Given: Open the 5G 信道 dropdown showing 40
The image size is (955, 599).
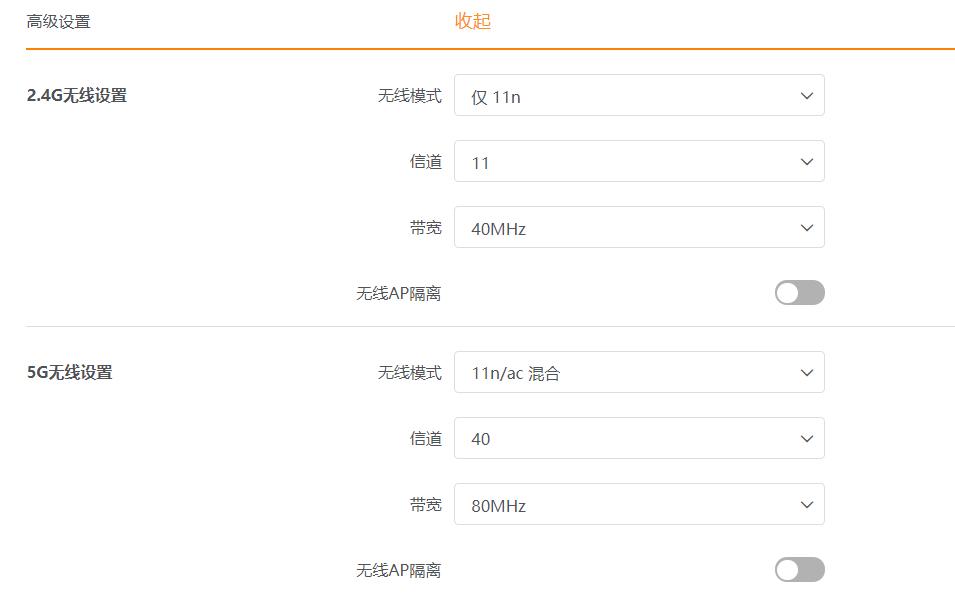Looking at the screenshot, I should pyautogui.click(x=639, y=438).
